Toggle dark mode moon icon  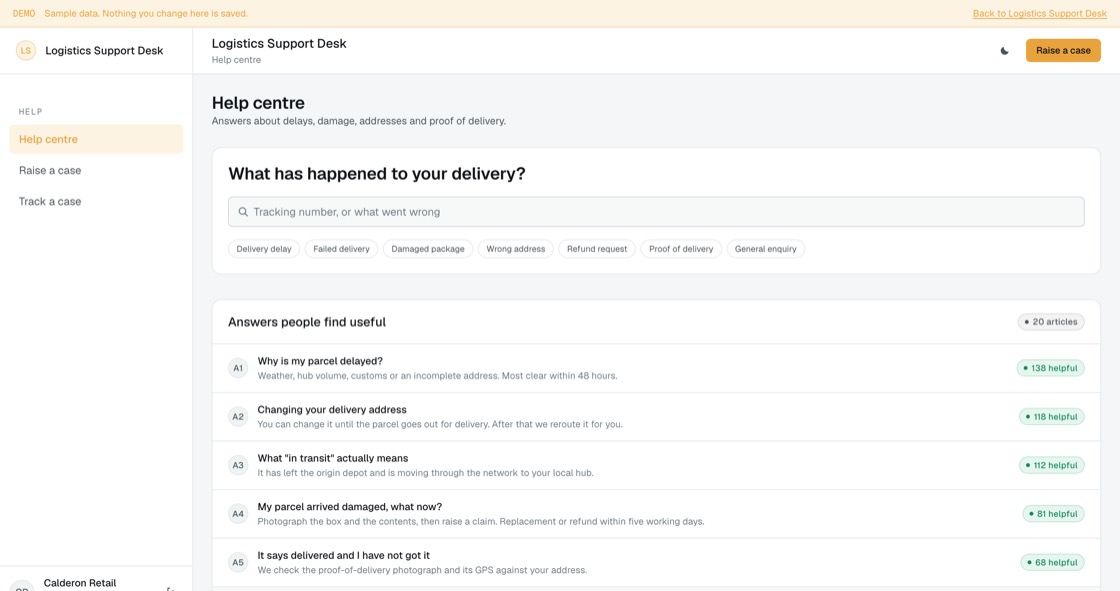[x=1004, y=51]
